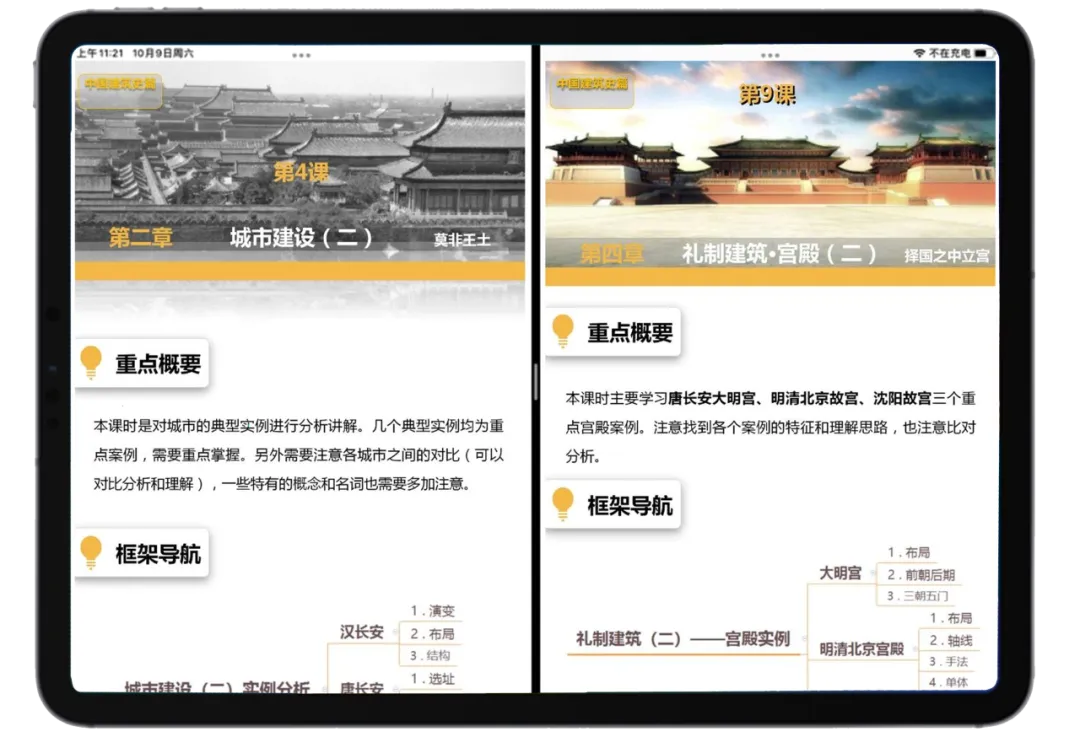Tap the 第四章 chapter label
Viewport: 1080px width, 737px height.
tap(612, 253)
